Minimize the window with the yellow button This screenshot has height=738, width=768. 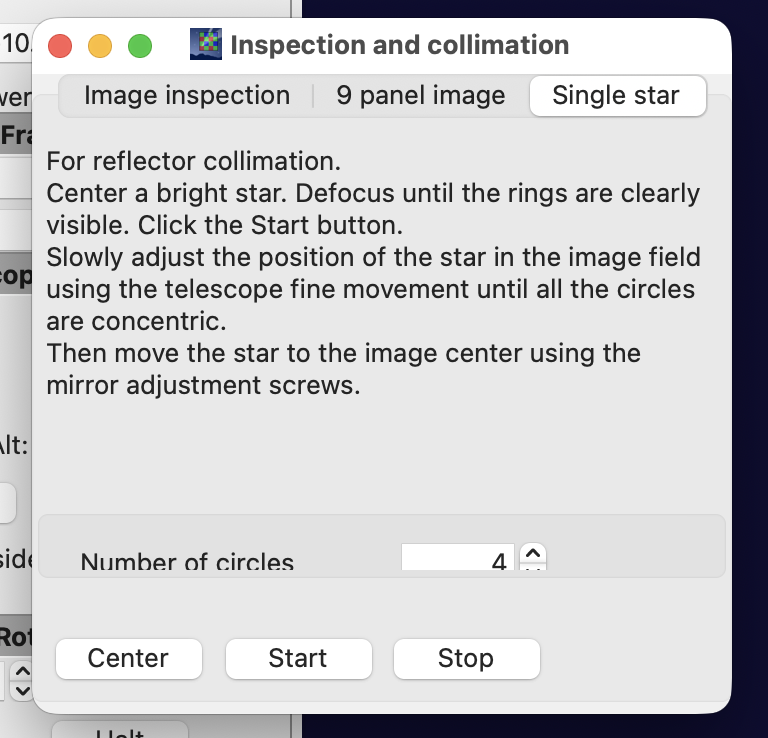100,46
